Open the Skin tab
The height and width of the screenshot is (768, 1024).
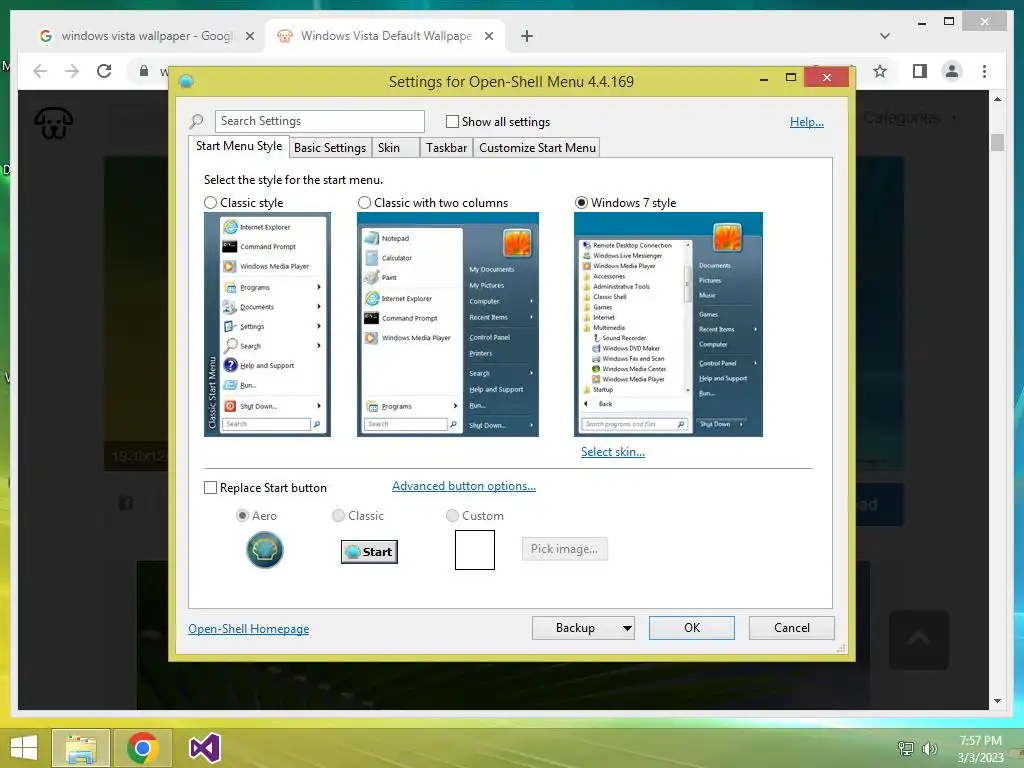[x=395, y=148]
